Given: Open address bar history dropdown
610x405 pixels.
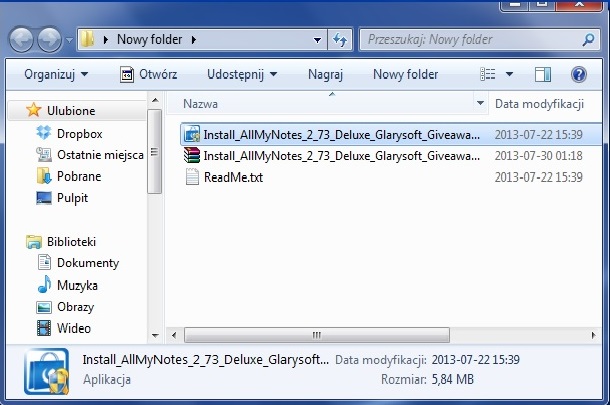Looking at the screenshot, I should point(317,40).
